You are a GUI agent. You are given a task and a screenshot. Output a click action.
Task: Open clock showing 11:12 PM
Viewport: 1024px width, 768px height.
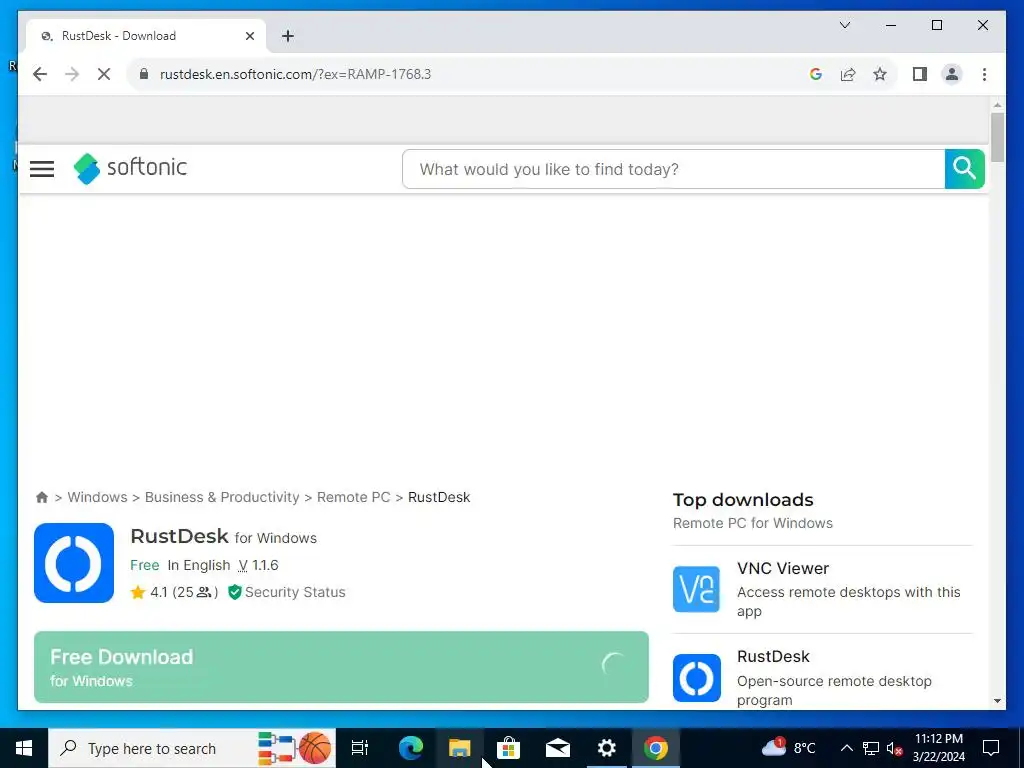pos(939,748)
